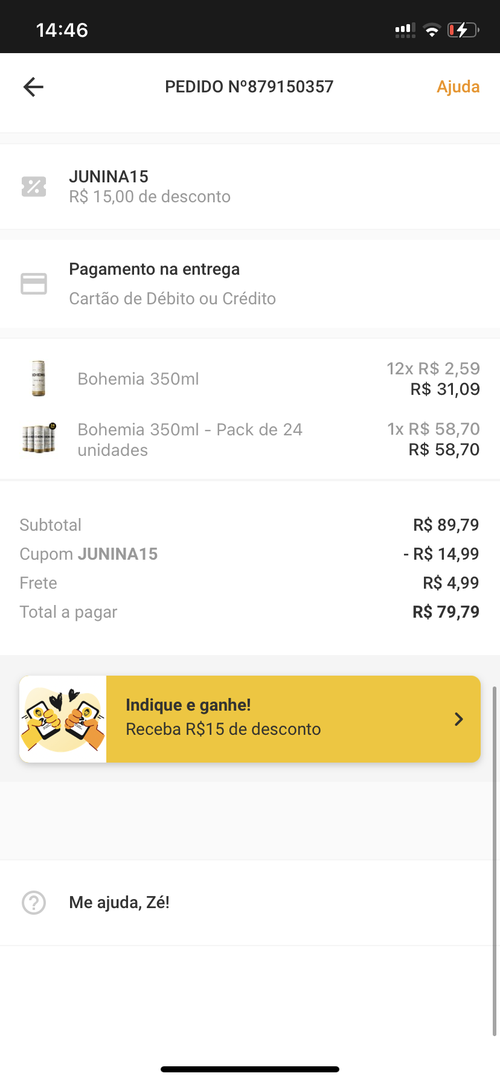Tap the JUNINA15 coupon row title

pyautogui.click(x=108, y=177)
